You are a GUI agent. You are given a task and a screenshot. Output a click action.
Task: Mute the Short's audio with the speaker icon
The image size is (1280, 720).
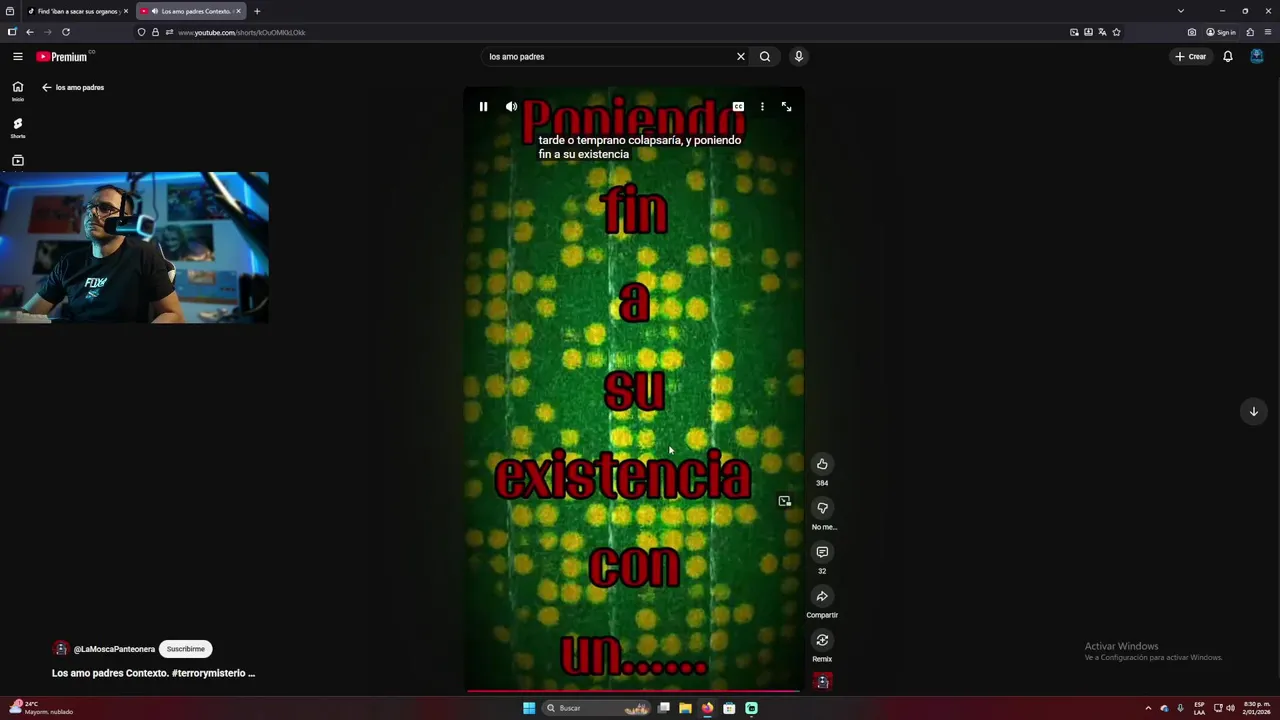tap(511, 107)
